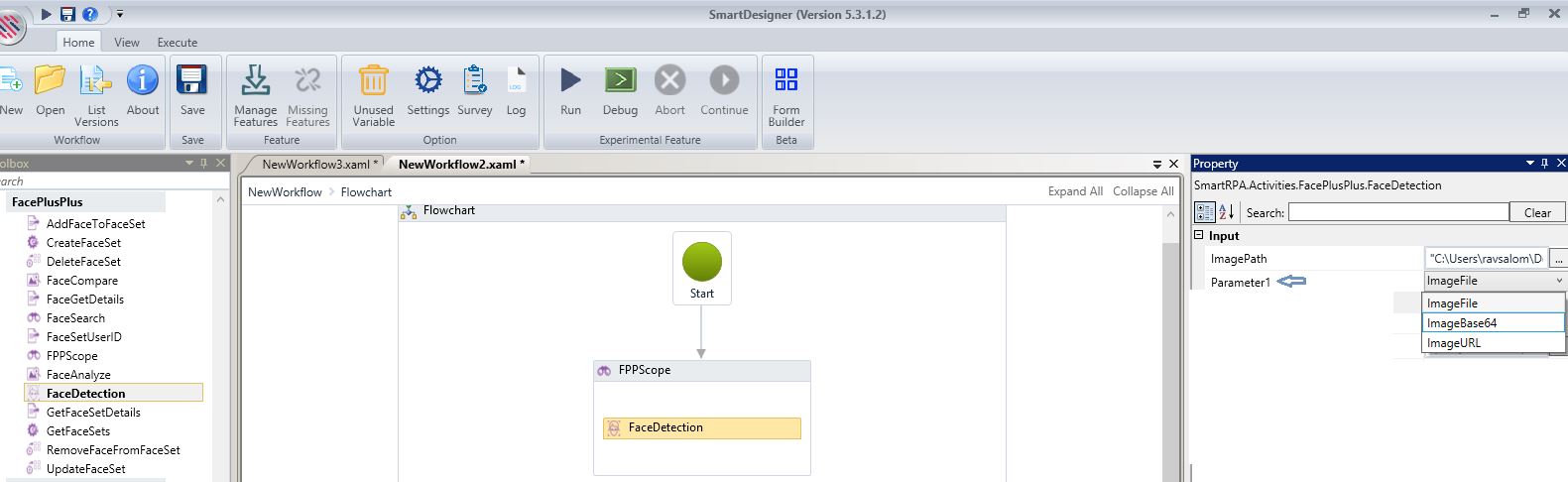
Task: Collapse the Input property section
Action: (1199, 236)
